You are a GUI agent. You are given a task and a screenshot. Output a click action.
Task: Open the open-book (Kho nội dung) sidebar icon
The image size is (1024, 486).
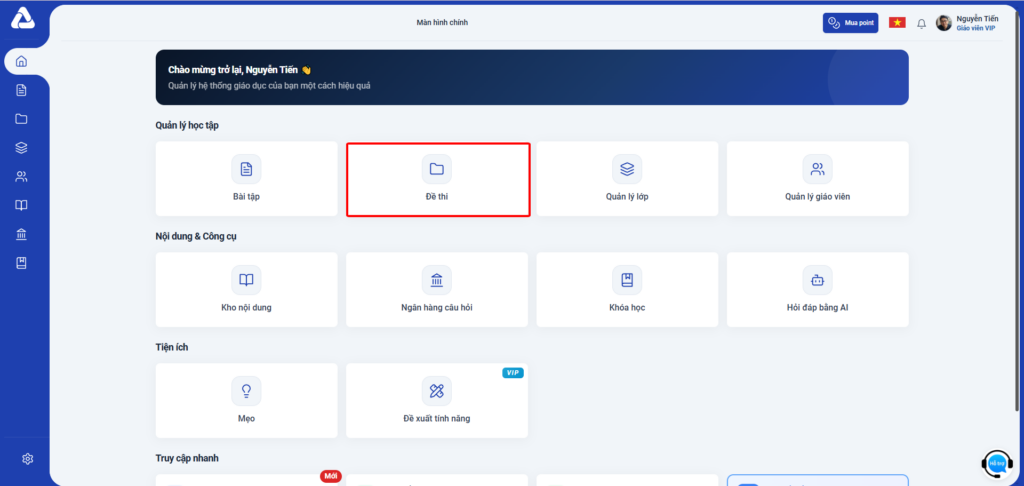pos(22,205)
